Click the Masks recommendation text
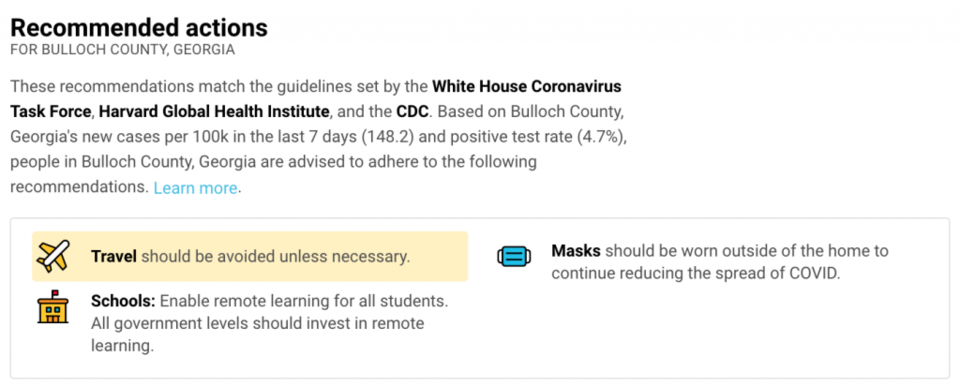The height and width of the screenshot is (386, 960). [x=720, y=262]
